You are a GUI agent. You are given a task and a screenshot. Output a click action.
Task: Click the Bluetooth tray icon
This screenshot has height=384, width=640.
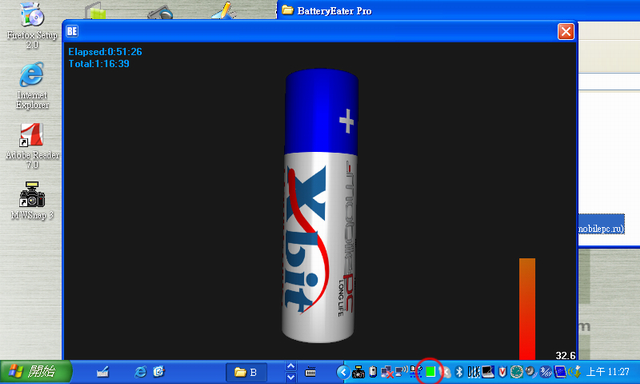(x=458, y=372)
